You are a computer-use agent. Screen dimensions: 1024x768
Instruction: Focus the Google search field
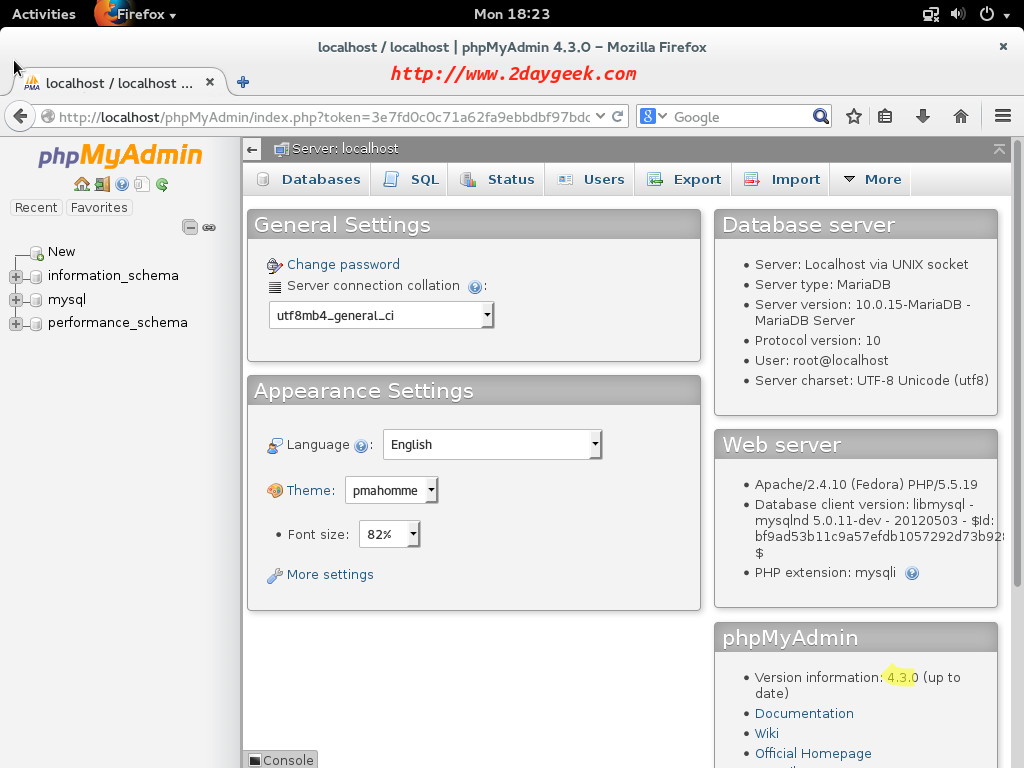[x=741, y=117]
